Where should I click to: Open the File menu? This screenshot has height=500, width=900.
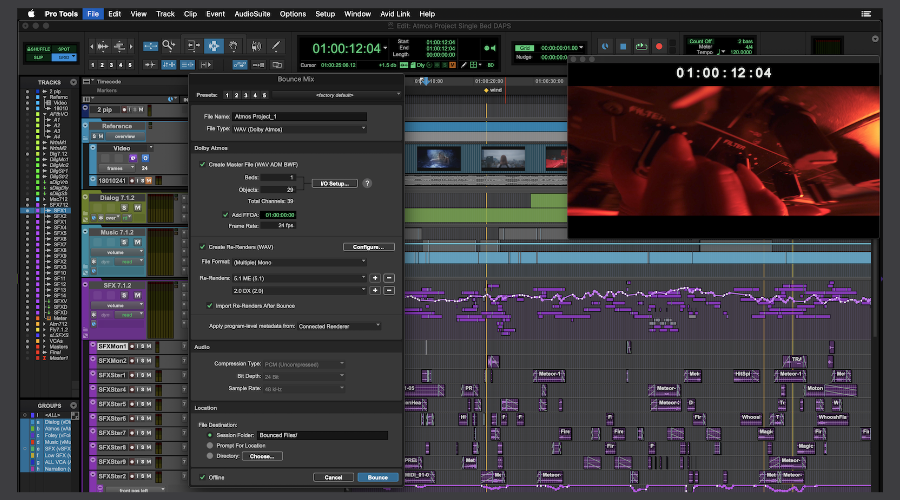pos(93,14)
